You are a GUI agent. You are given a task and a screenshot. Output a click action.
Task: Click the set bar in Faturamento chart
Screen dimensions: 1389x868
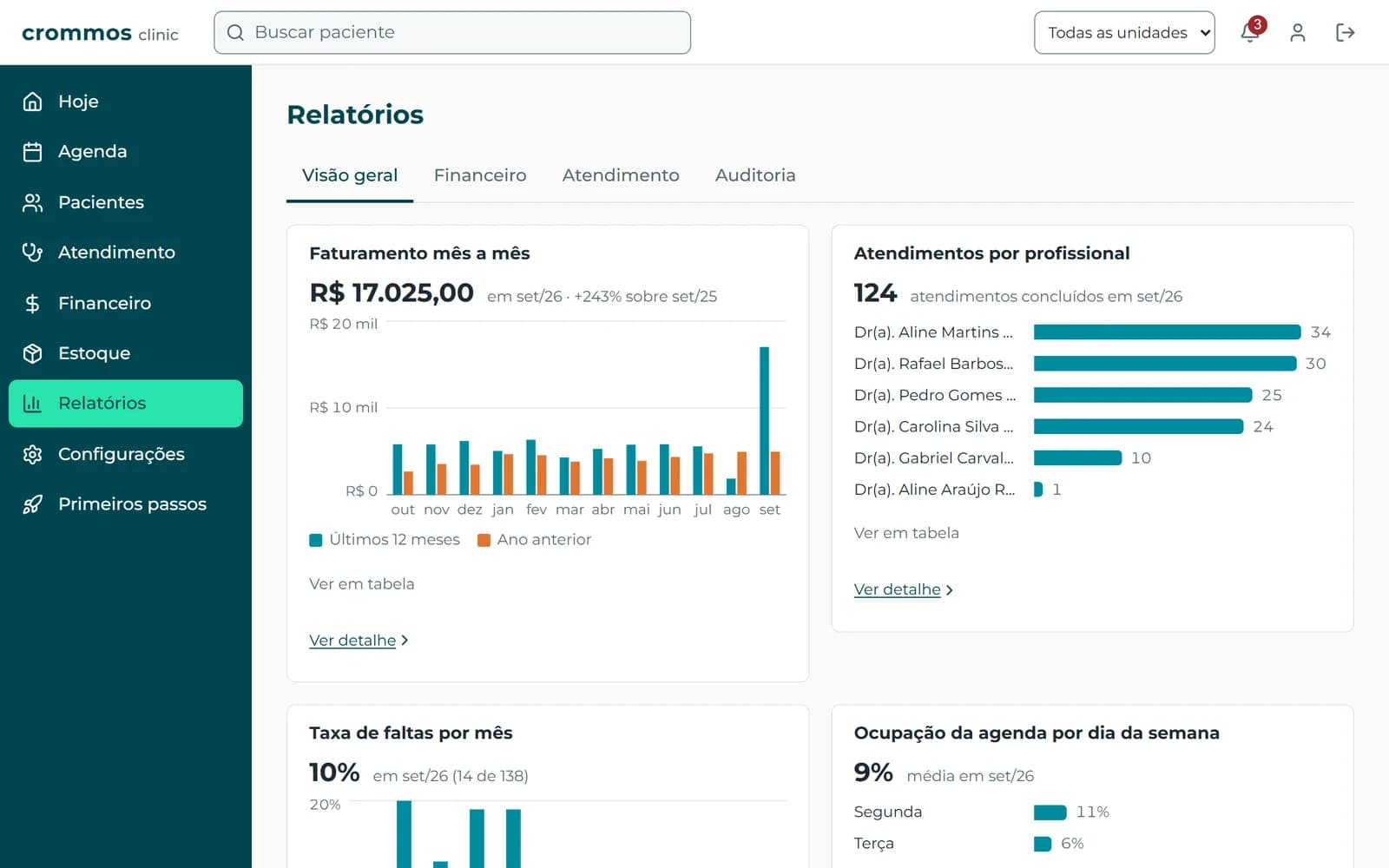pos(764,421)
